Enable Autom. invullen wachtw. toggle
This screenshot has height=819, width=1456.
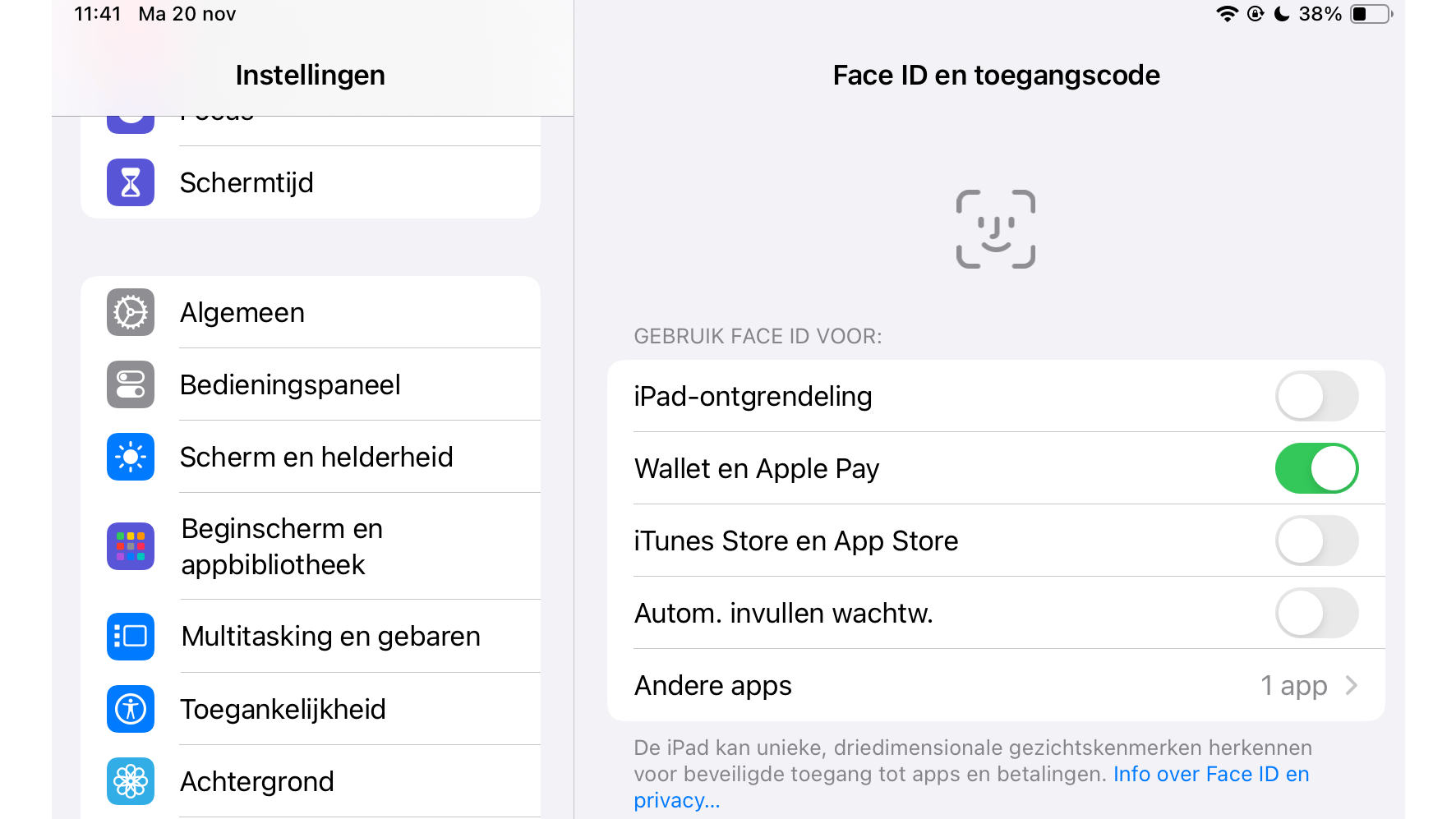[x=1315, y=613]
